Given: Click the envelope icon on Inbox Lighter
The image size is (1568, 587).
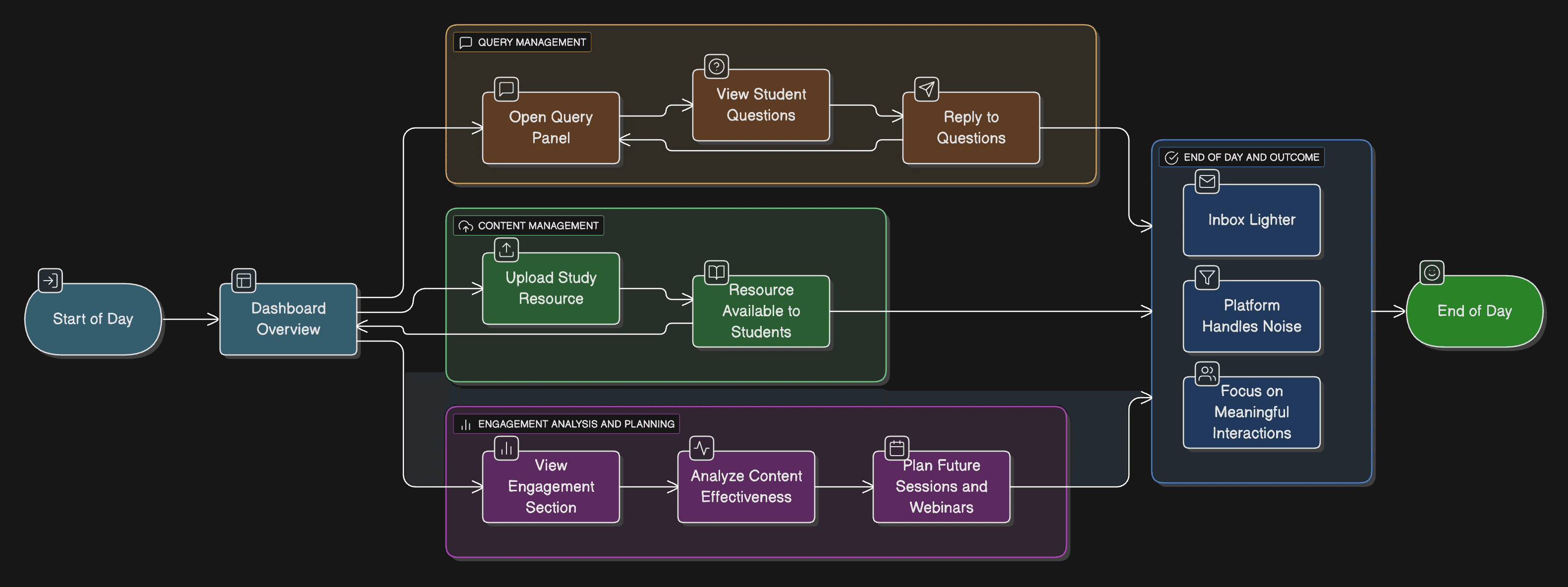Looking at the screenshot, I should 1206,181.
